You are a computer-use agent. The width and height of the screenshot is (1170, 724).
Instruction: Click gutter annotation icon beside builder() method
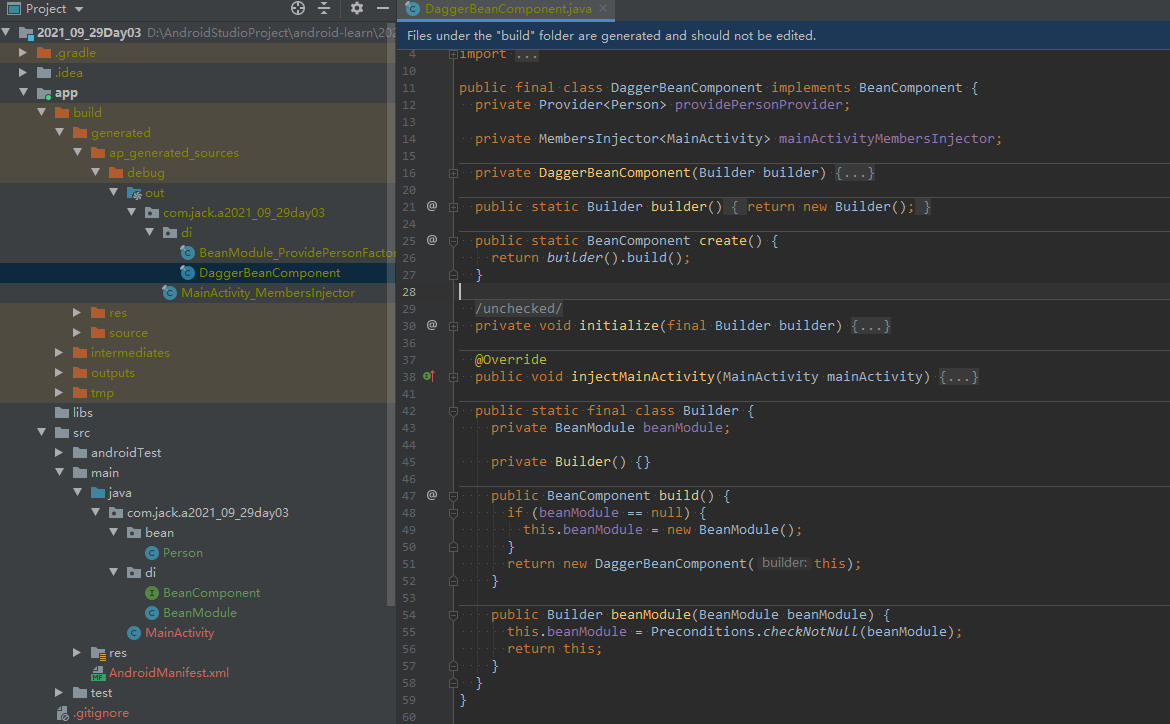[431, 206]
